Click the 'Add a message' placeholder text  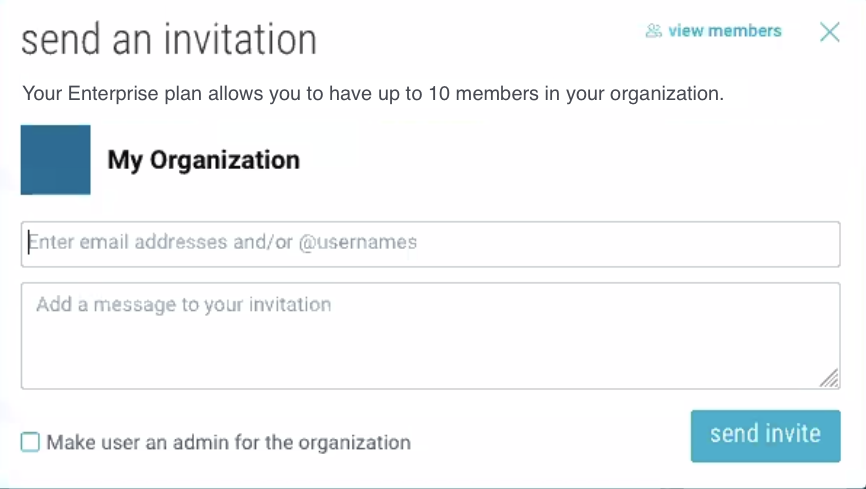point(184,305)
